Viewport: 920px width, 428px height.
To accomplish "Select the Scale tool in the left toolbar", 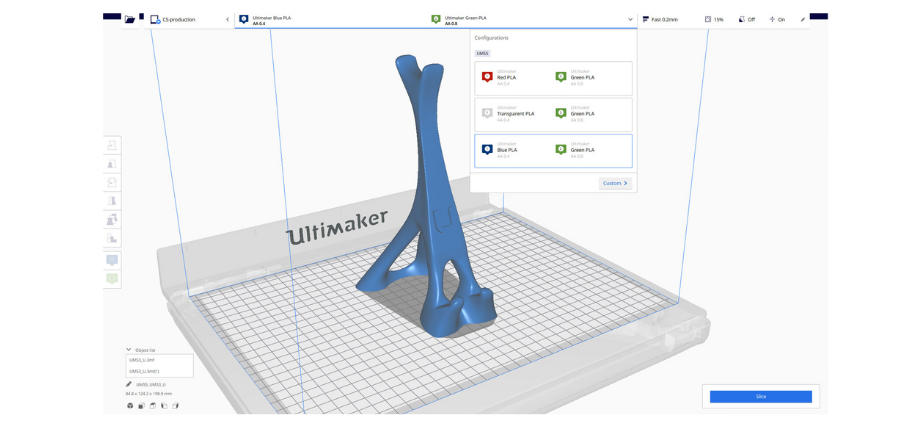I will (111, 164).
